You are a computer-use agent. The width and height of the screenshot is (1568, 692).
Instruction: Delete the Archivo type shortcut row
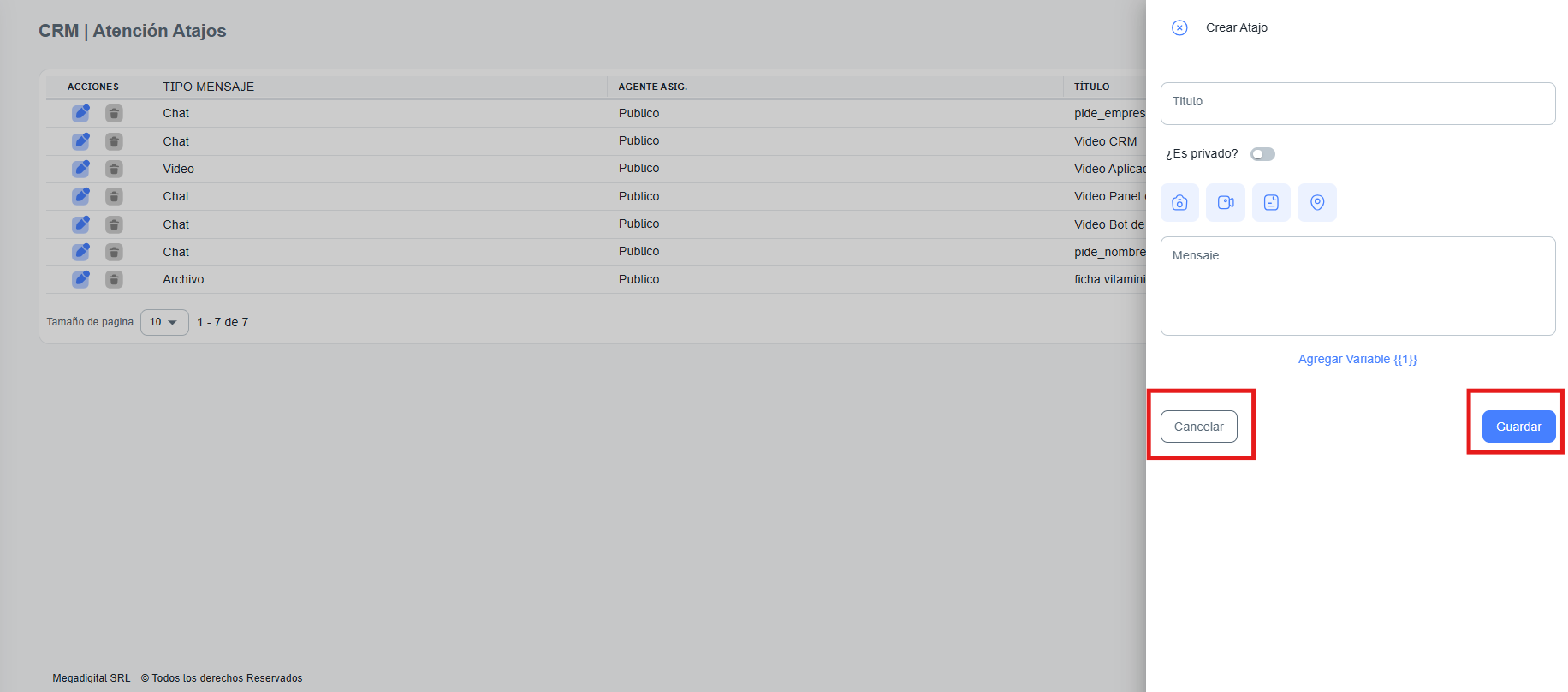pos(114,279)
